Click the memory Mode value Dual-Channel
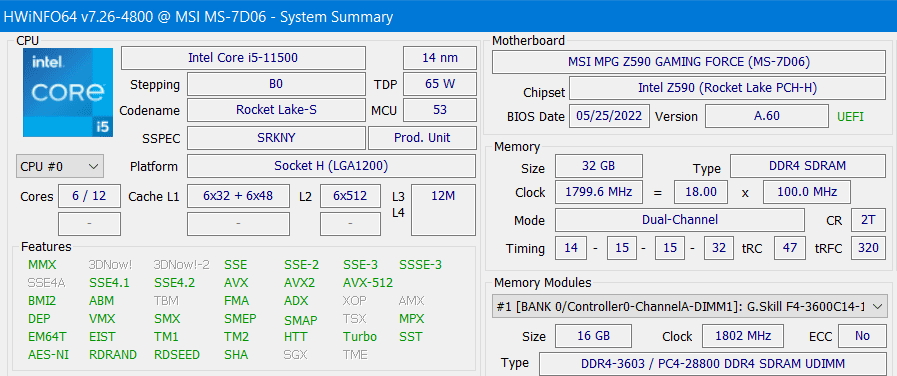Viewport: 897px width, 376px height. point(680,220)
